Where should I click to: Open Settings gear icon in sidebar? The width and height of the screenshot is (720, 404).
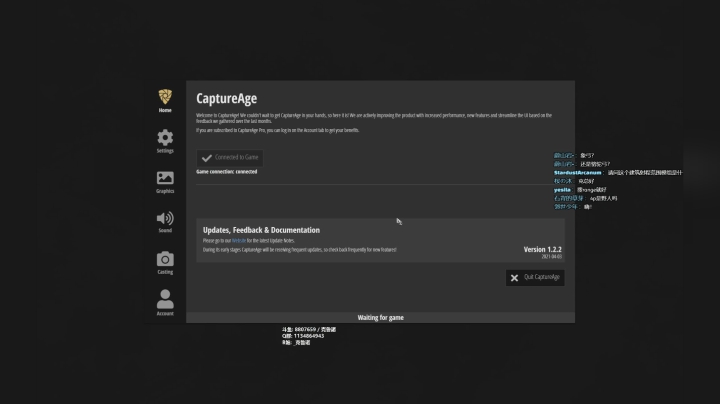point(165,138)
